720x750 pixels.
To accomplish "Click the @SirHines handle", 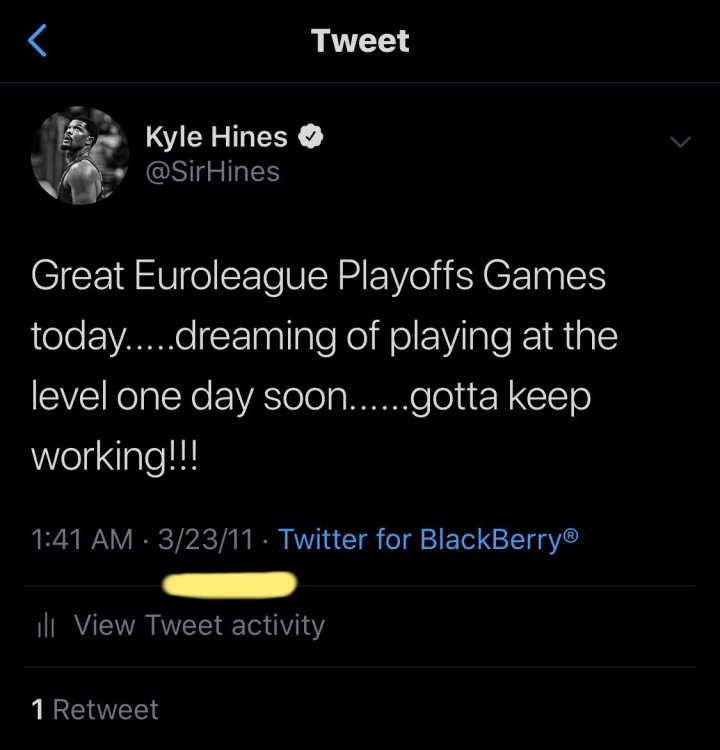I will click(212, 172).
